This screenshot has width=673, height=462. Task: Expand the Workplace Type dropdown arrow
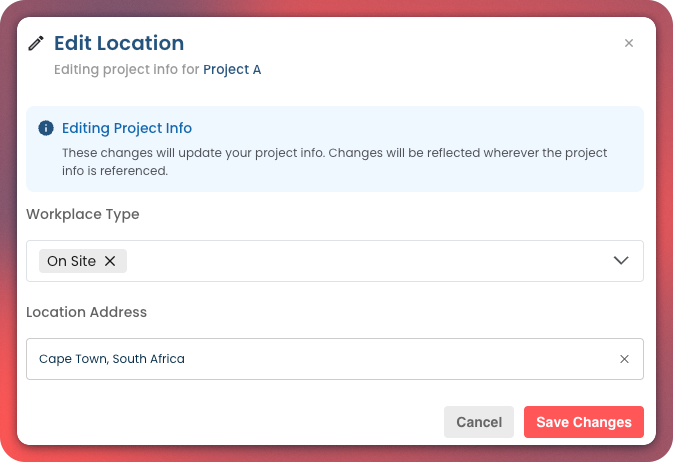(621, 261)
